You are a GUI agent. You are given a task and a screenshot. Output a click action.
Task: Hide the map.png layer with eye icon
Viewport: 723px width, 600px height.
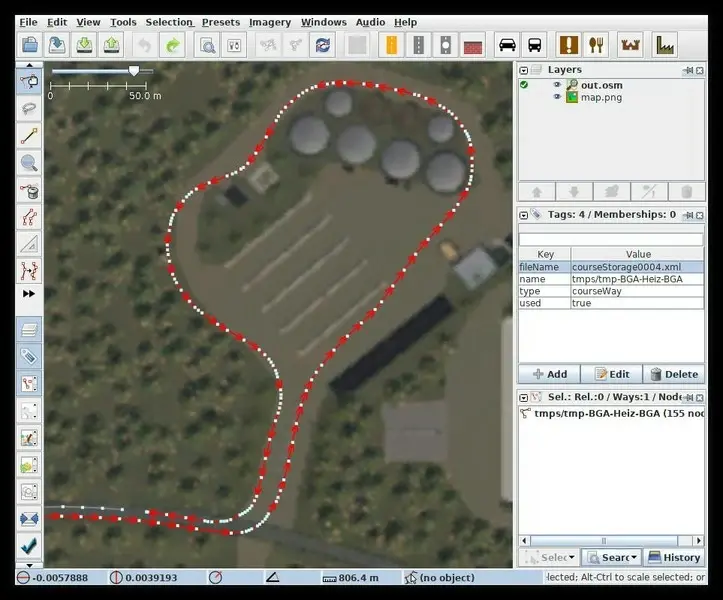(557, 97)
